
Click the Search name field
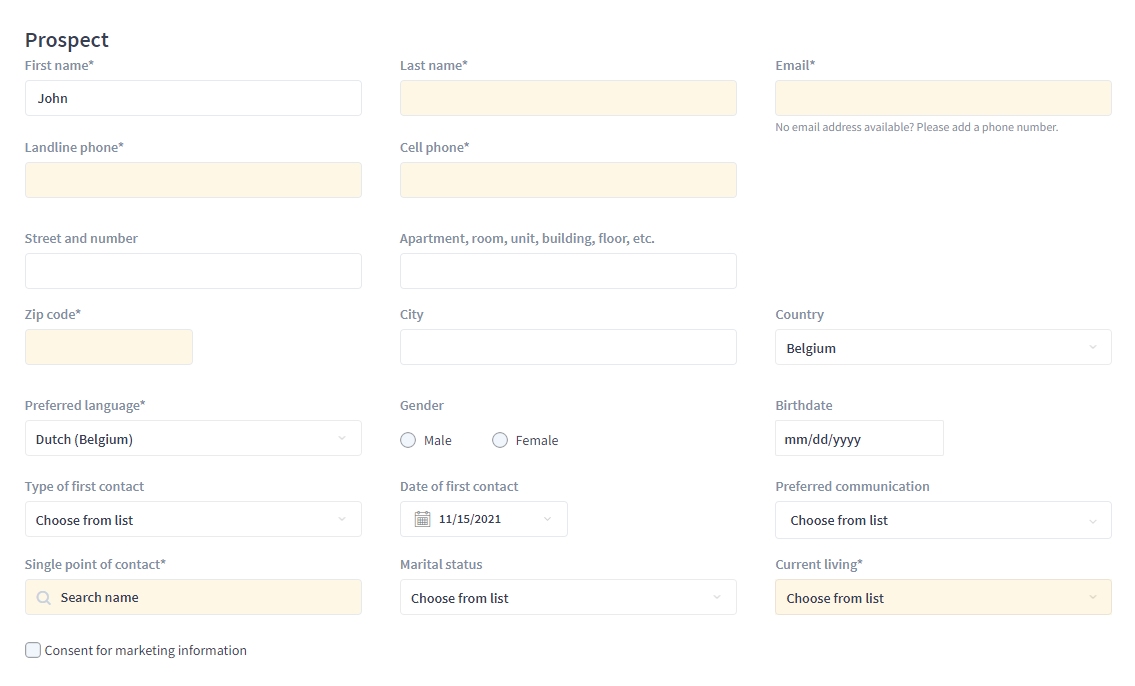(x=193, y=598)
